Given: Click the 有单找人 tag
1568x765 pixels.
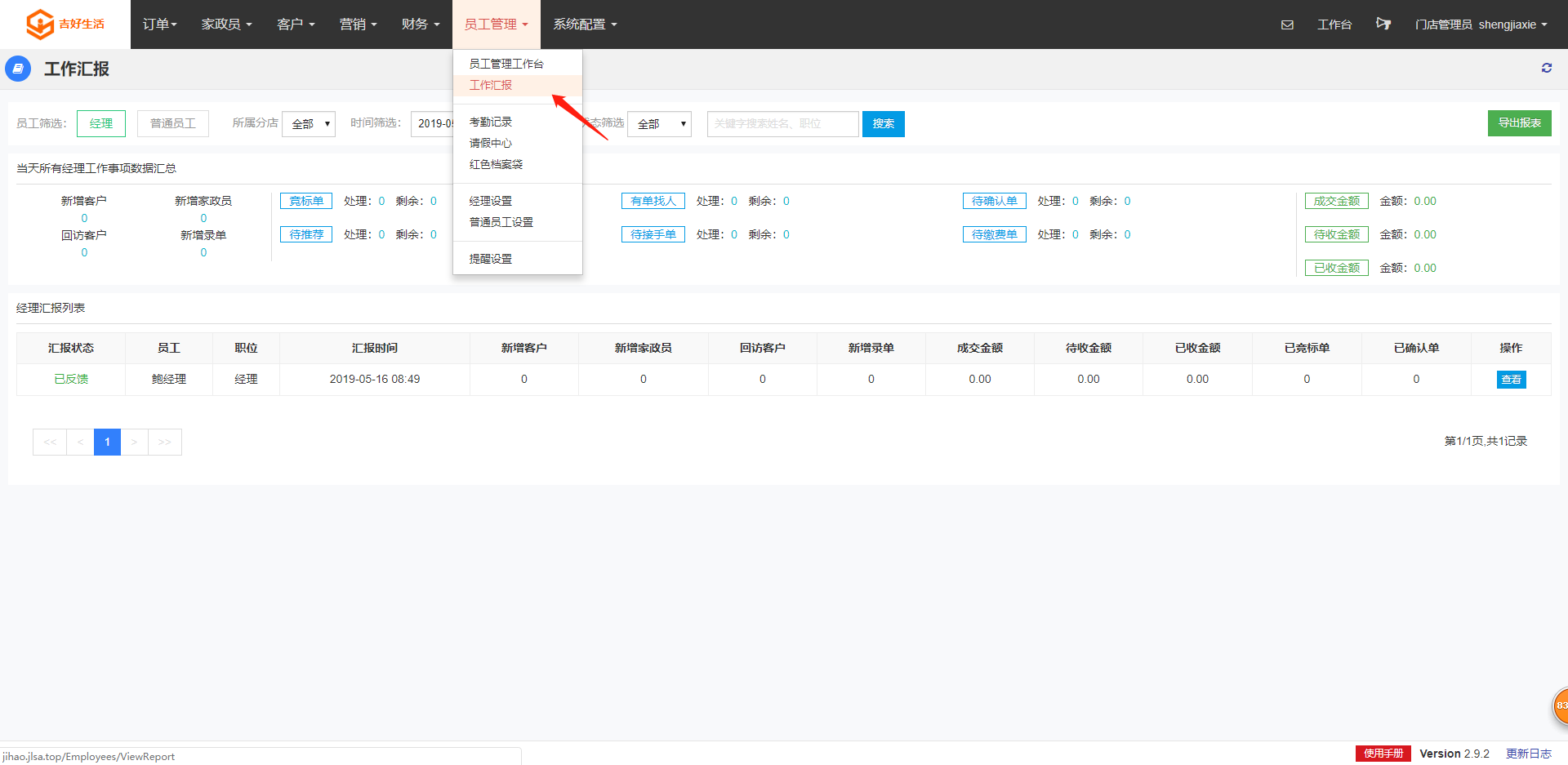Looking at the screenshot, I should tap(653, 201).
